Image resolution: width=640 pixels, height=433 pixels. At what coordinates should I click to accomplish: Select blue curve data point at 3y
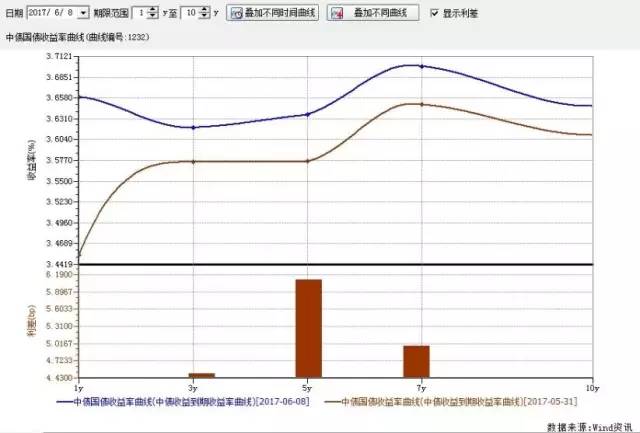(193, 127)
